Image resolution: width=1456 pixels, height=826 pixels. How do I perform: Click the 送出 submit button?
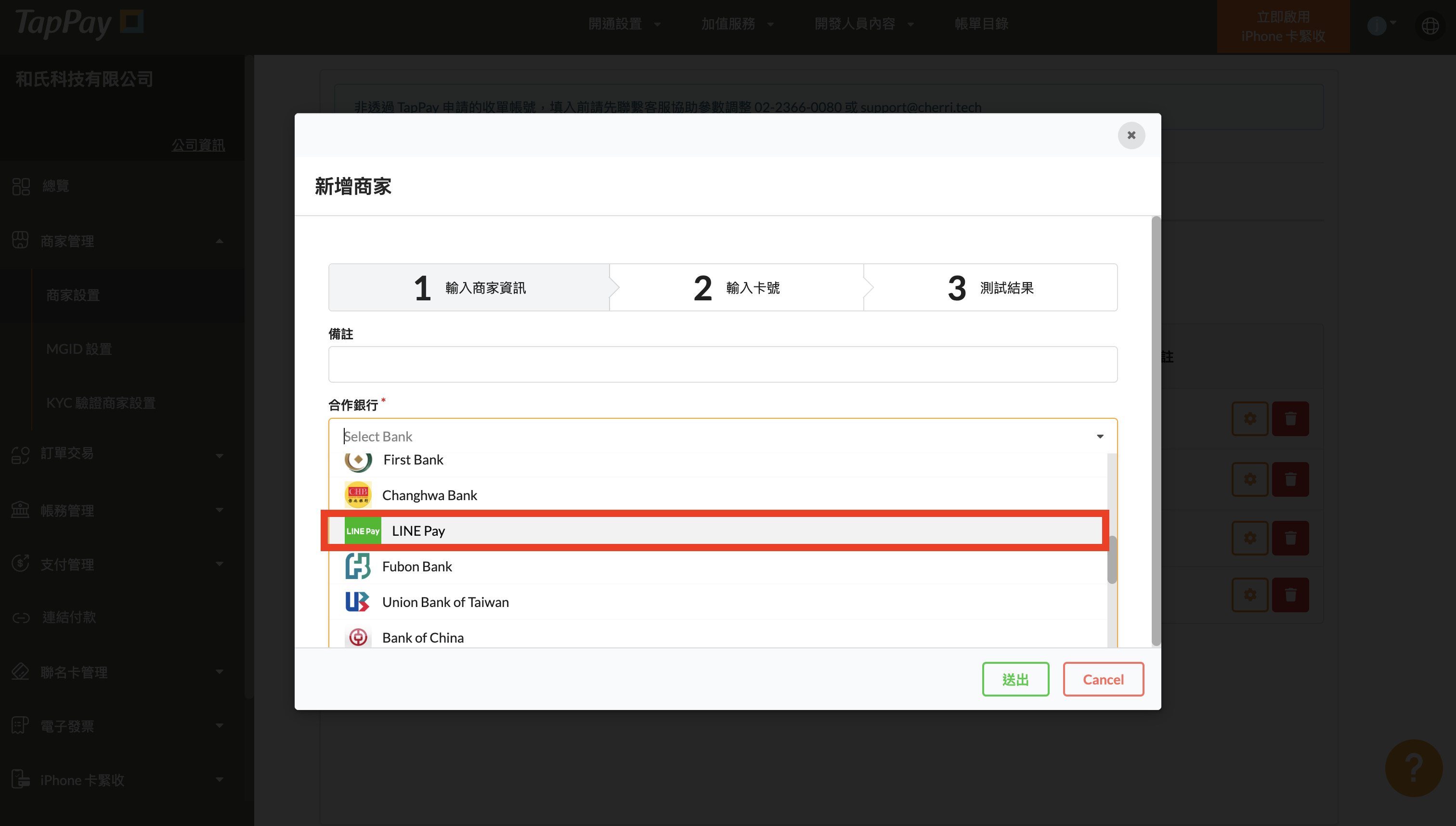[1015, 679]
